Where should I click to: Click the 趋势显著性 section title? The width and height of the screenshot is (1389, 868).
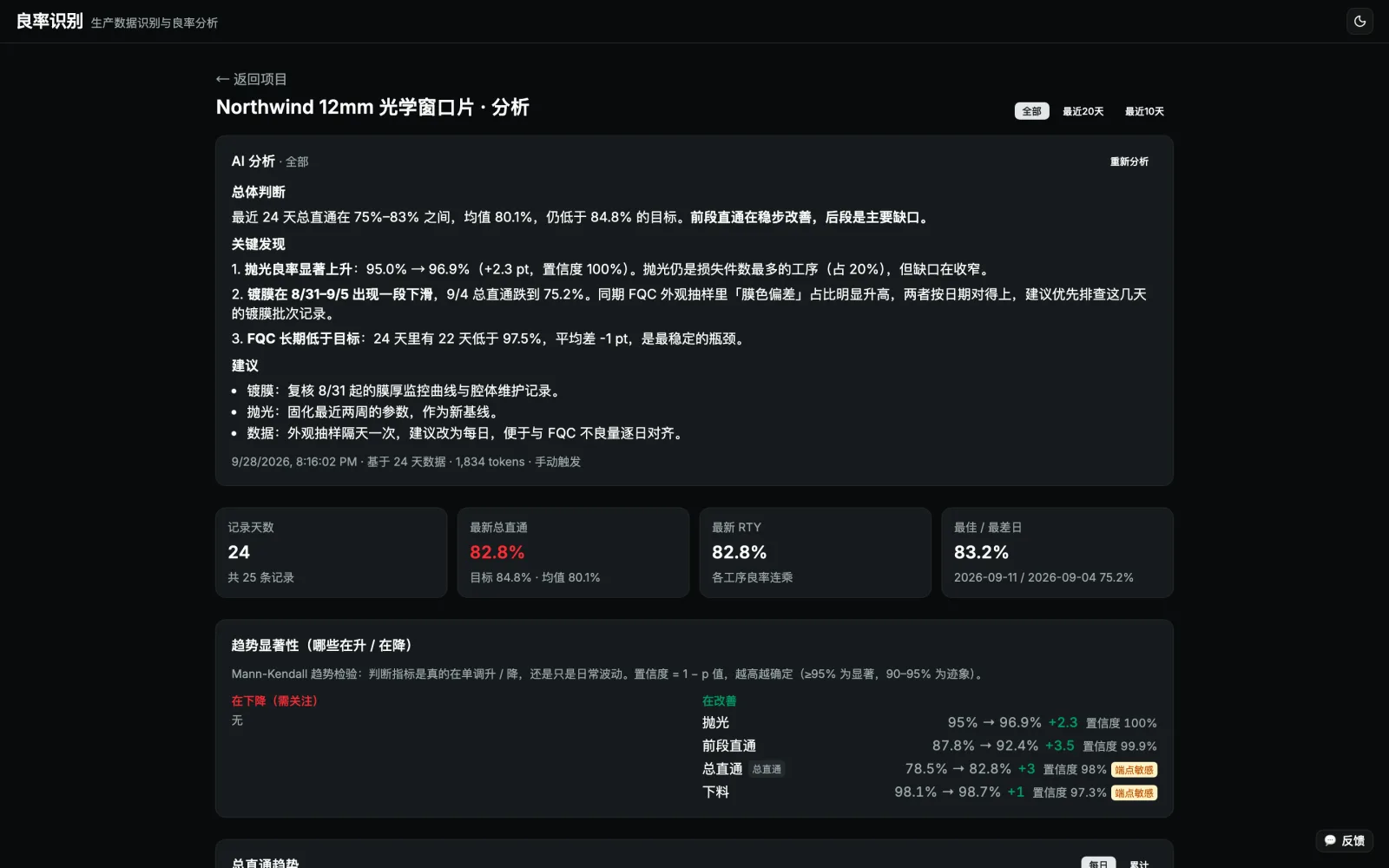[321, 645]
